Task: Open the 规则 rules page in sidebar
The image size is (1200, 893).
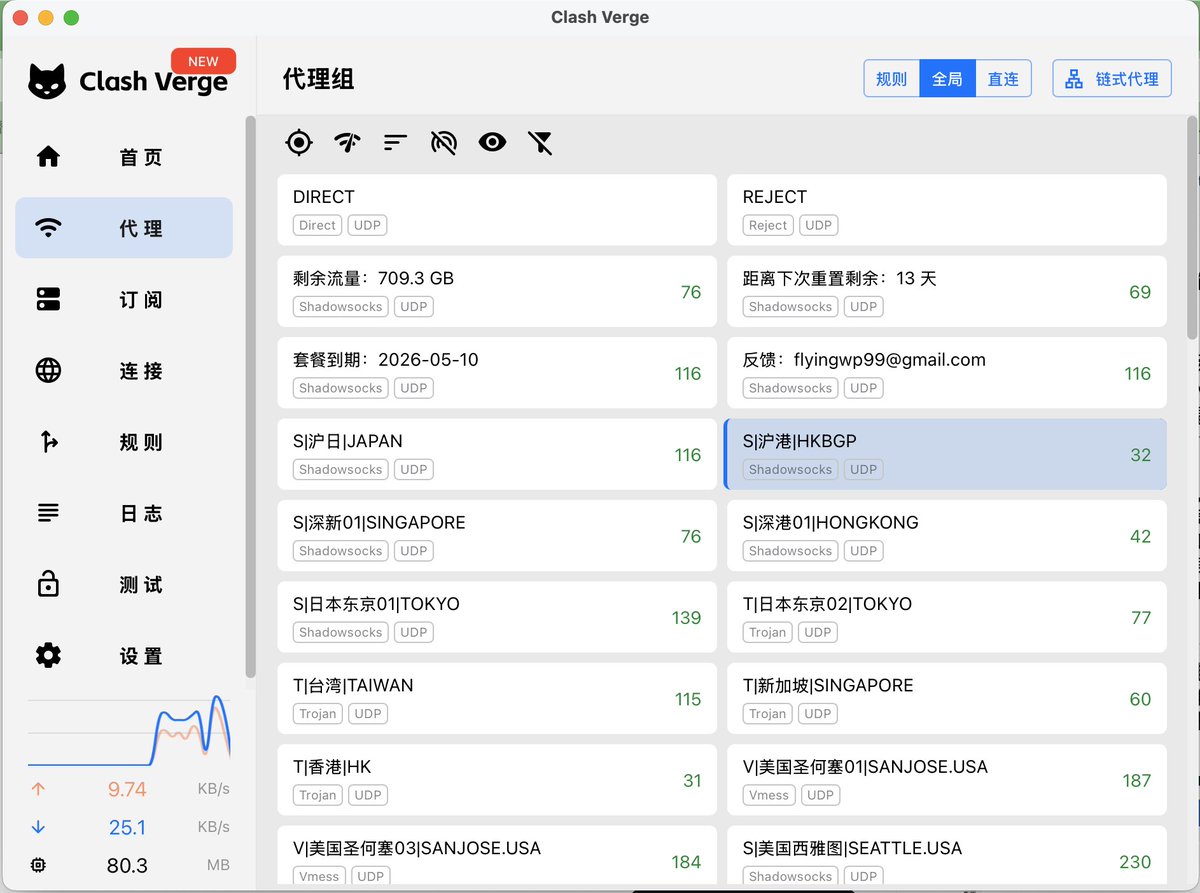Action: (x=124, y=442)
